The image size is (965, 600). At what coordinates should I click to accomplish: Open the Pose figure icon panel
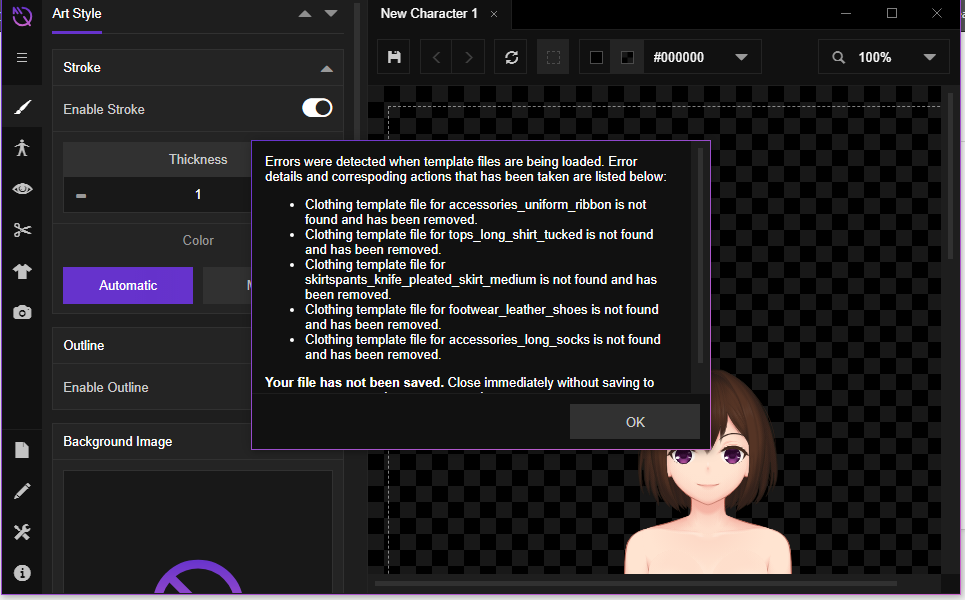point(22,148)
